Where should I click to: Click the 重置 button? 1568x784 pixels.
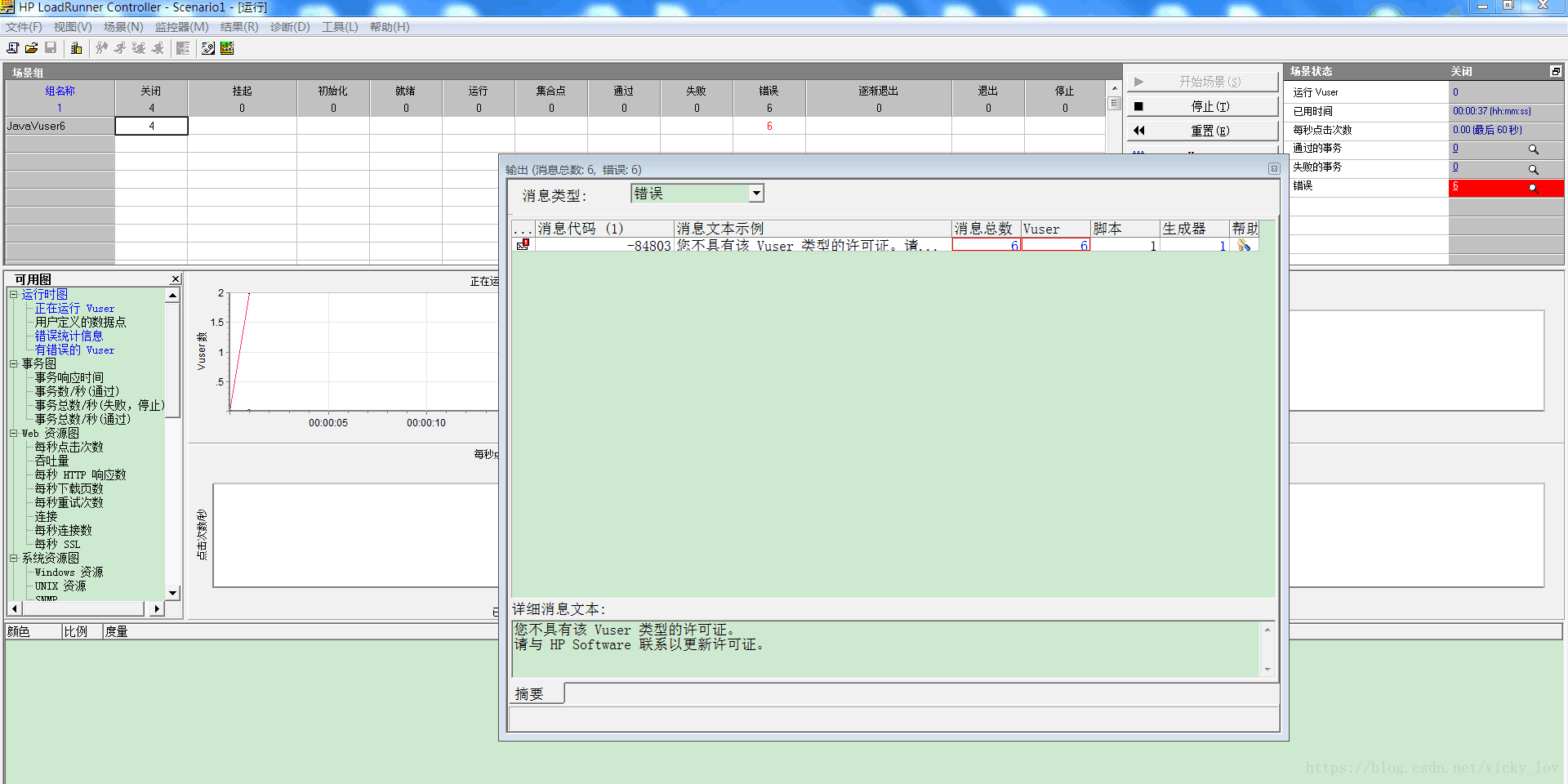click(x=1202, y=131)
